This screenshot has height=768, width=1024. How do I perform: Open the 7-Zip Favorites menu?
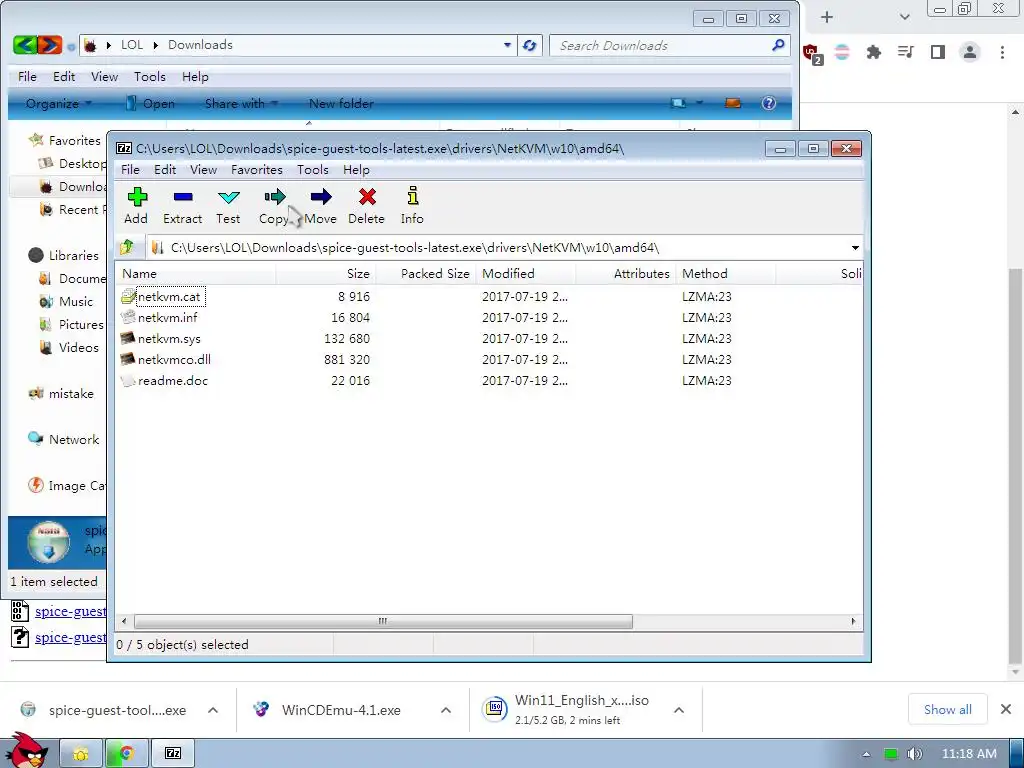coord(257,170)
